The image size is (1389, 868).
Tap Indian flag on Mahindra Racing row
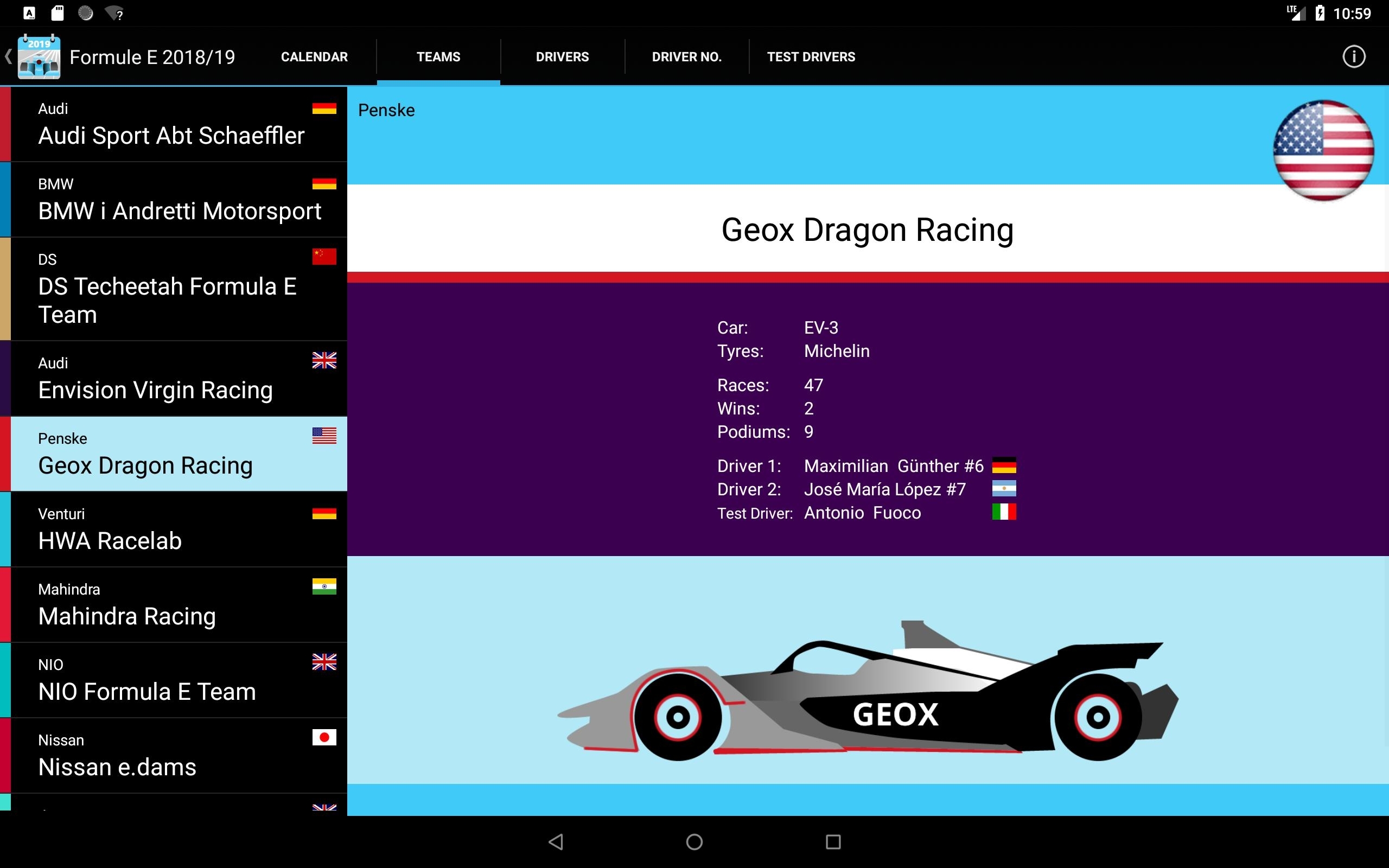[x=324, y=586]
